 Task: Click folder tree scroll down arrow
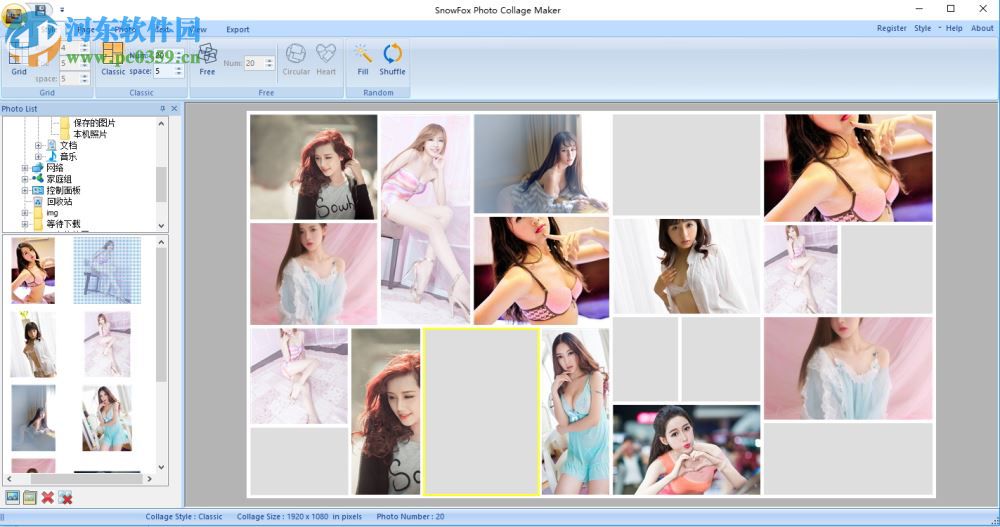[x=161, y=226]
